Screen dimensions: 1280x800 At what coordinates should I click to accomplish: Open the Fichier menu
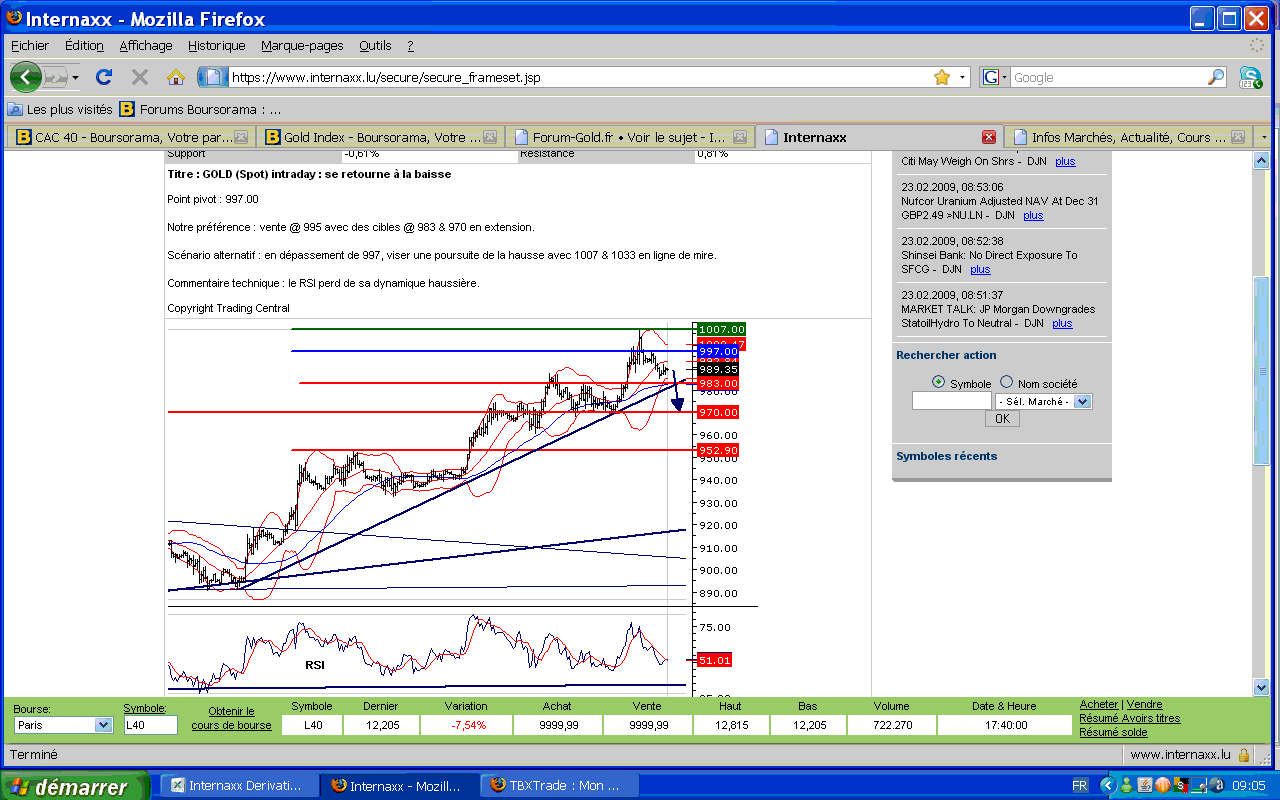point(30,45)
